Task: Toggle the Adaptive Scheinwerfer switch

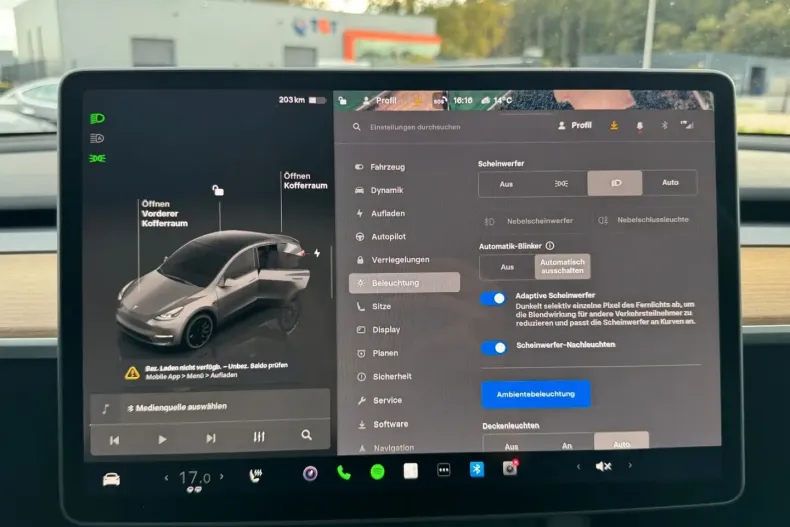Action: (493, 298)
